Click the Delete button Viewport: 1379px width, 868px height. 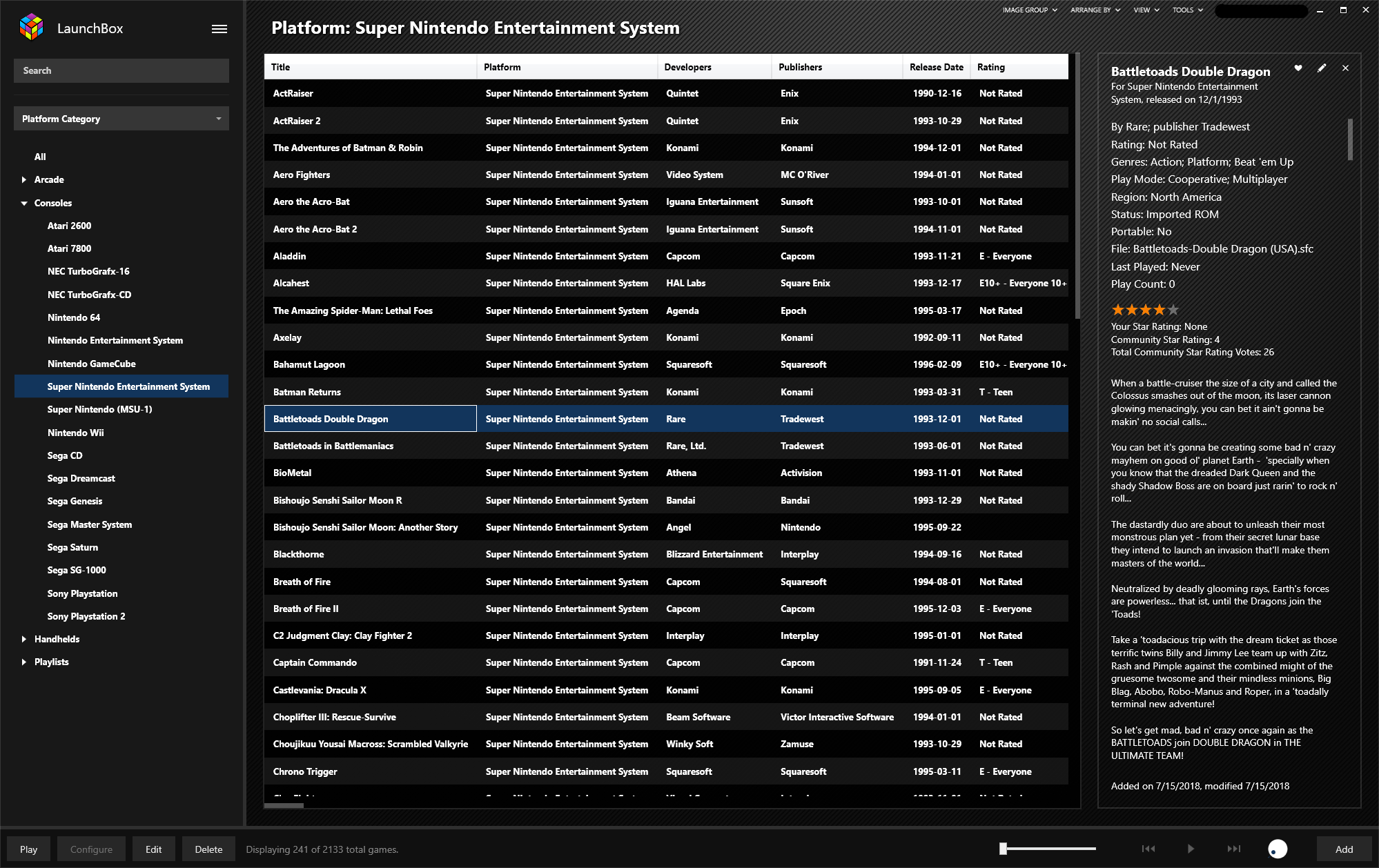click(x=208, y=849)
